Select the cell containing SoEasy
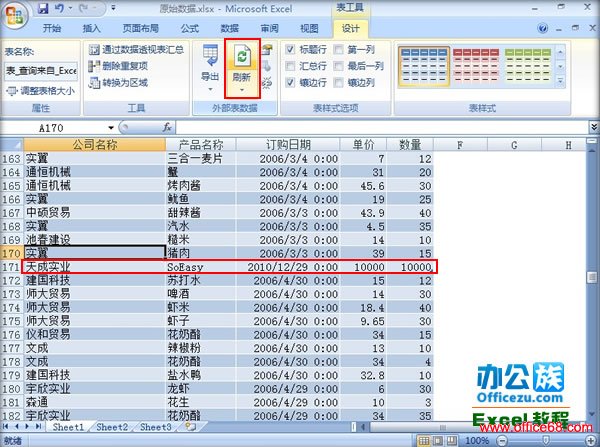Screen dimensions: 600x447 pyautogui.click(x=201, y=267)
